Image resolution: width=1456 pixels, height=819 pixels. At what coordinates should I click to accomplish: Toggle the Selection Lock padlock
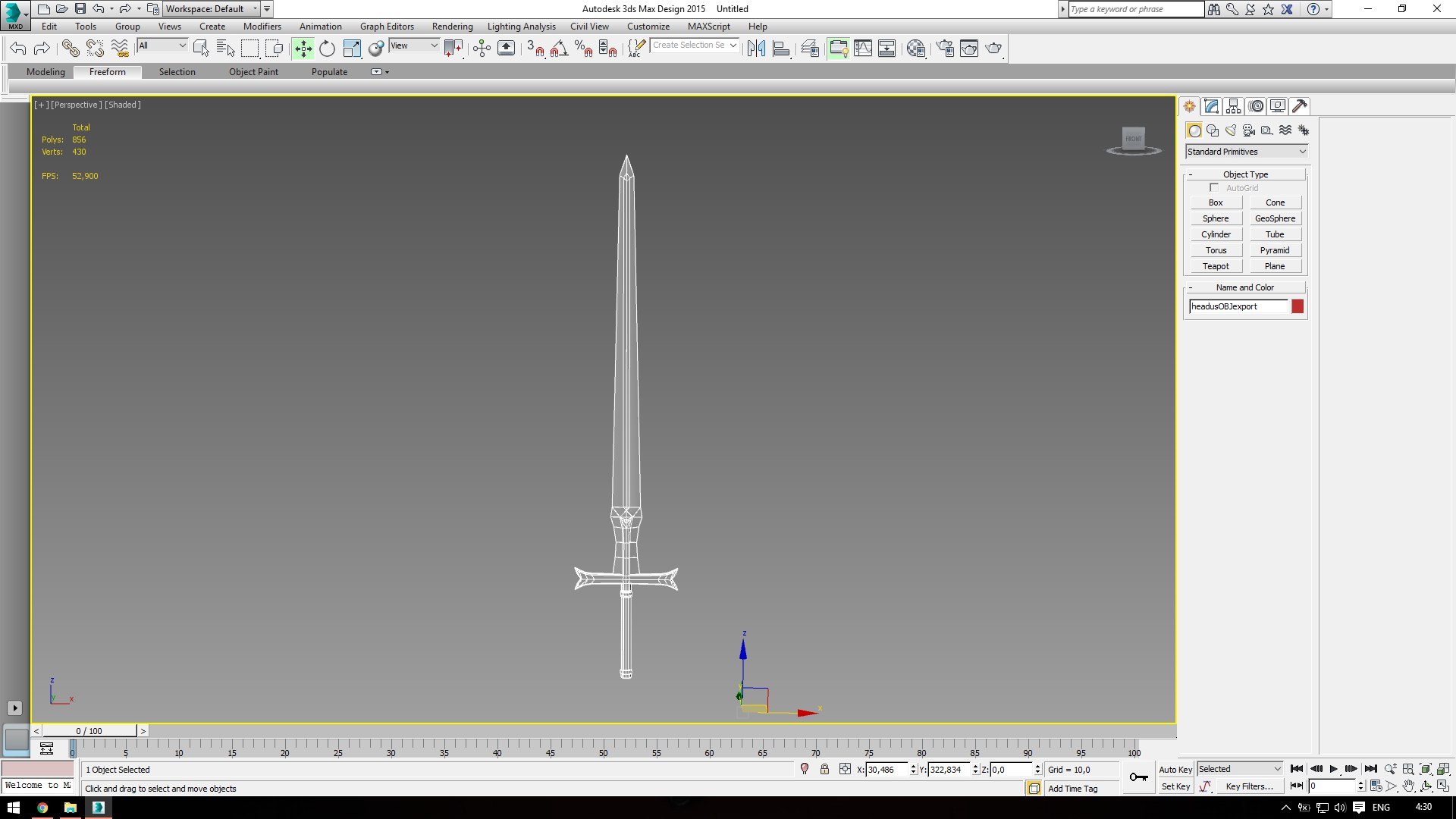[x=824, y=769]
